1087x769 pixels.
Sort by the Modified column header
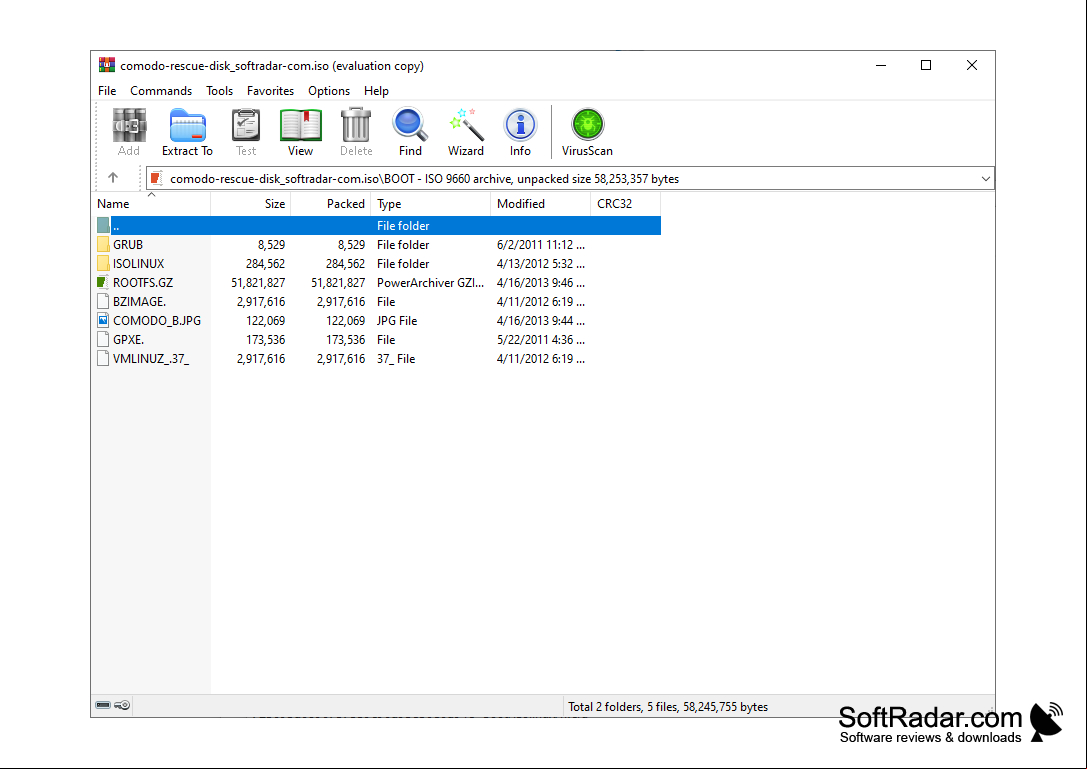pyautogui.click(x=540, y=204)
